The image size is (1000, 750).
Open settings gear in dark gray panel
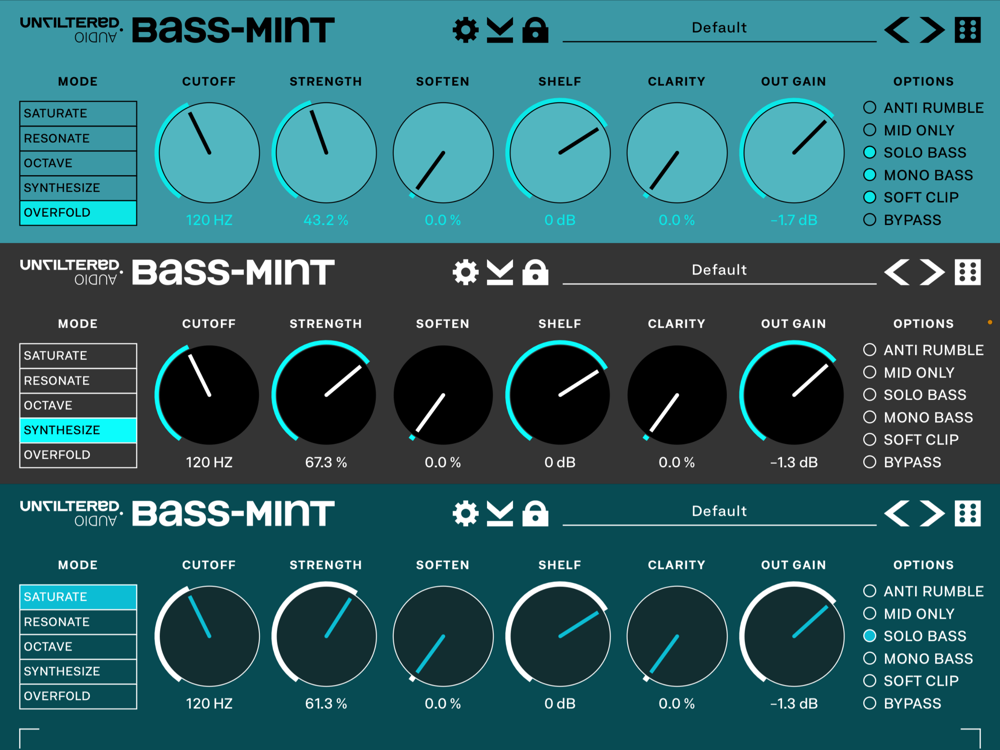(466, 272)
